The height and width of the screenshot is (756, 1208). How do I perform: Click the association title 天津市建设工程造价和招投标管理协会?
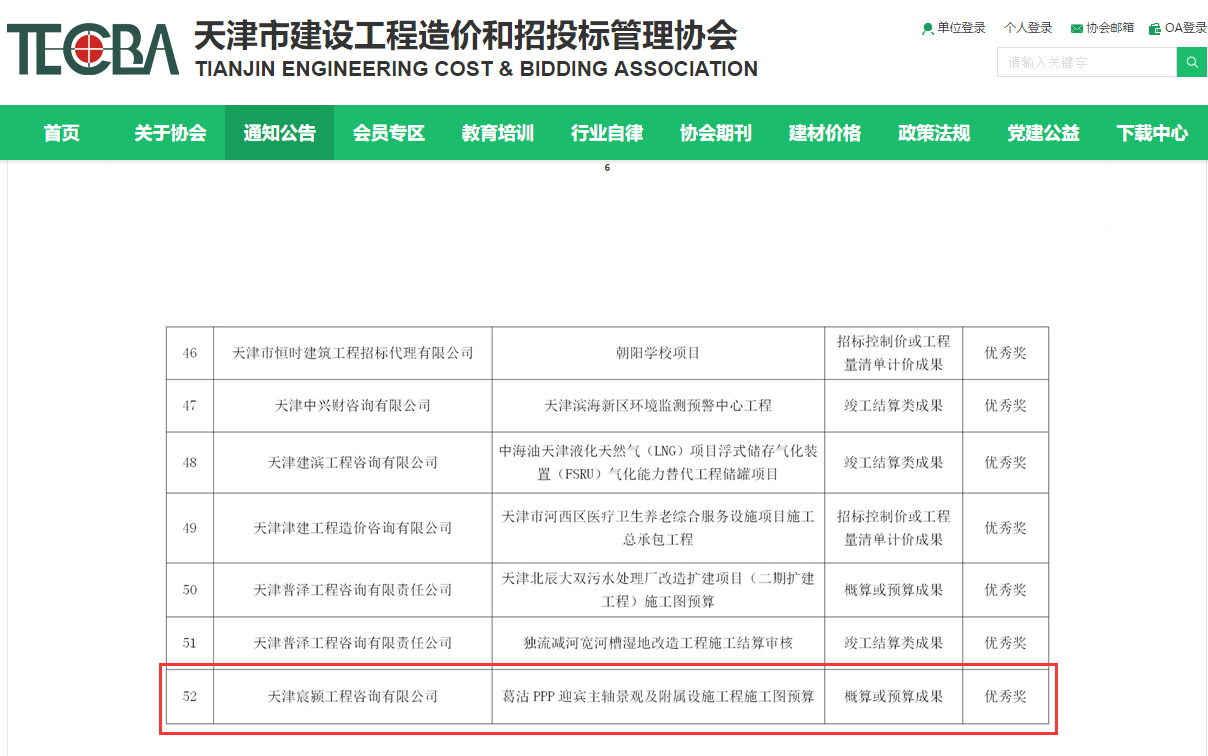tap(465, 36)
